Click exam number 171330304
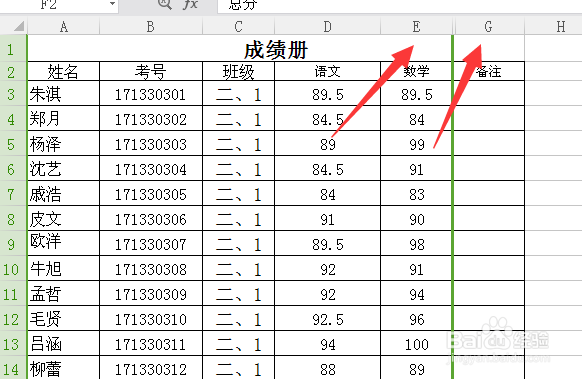 pos(151,169)
